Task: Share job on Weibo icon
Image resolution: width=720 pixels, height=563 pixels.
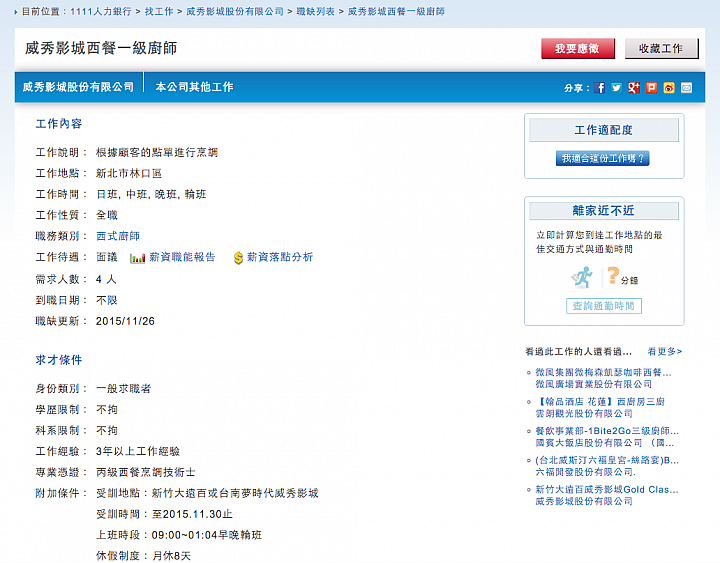Action: (669, 88)
